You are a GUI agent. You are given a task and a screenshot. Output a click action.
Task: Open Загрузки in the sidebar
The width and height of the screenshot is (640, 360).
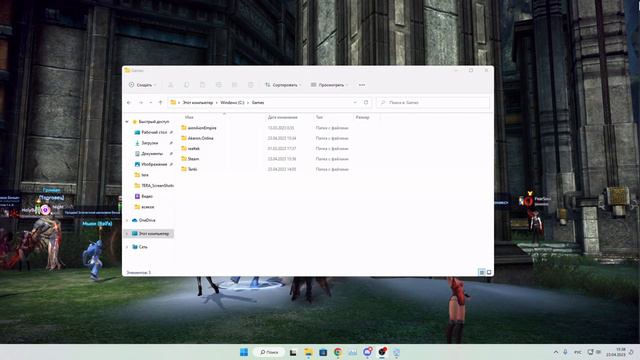(x=149, y=143)
